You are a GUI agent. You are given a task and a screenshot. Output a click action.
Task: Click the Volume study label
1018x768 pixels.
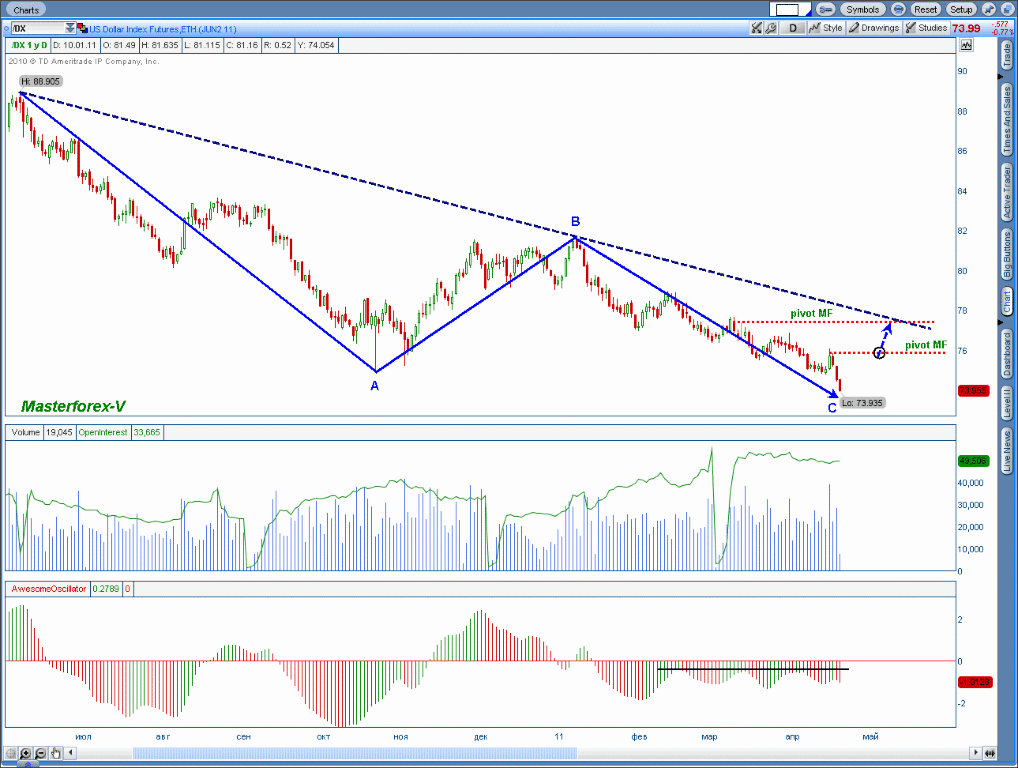pos(25,432)
